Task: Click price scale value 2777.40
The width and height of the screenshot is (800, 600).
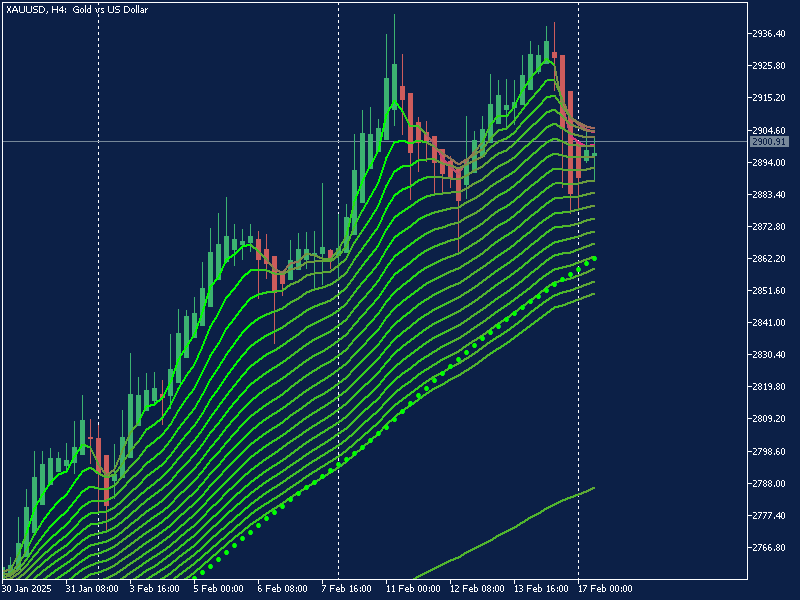Action: [769, 516]
